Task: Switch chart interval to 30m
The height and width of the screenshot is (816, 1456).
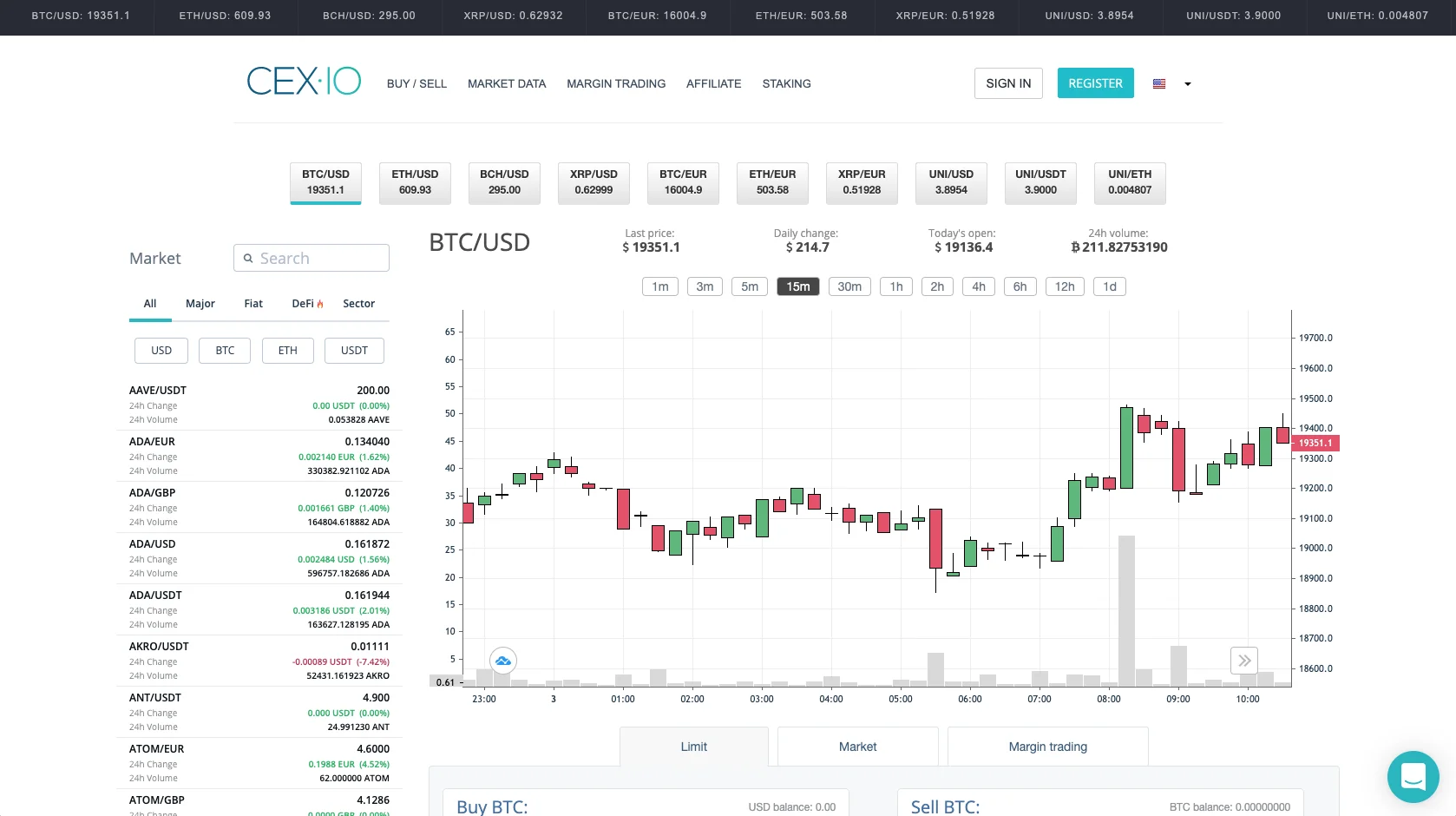Action: [x=849, y=286]
